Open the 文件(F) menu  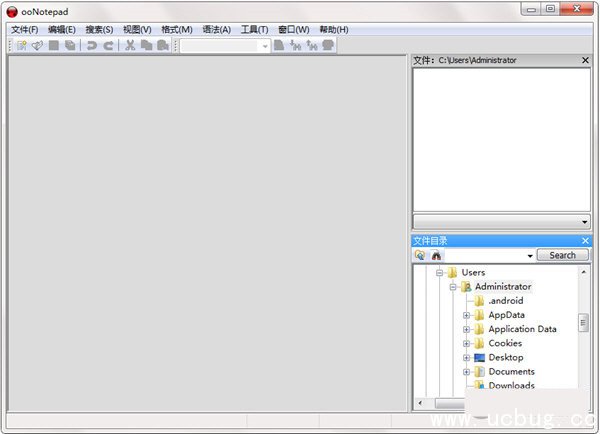click(x=25, y=30)
